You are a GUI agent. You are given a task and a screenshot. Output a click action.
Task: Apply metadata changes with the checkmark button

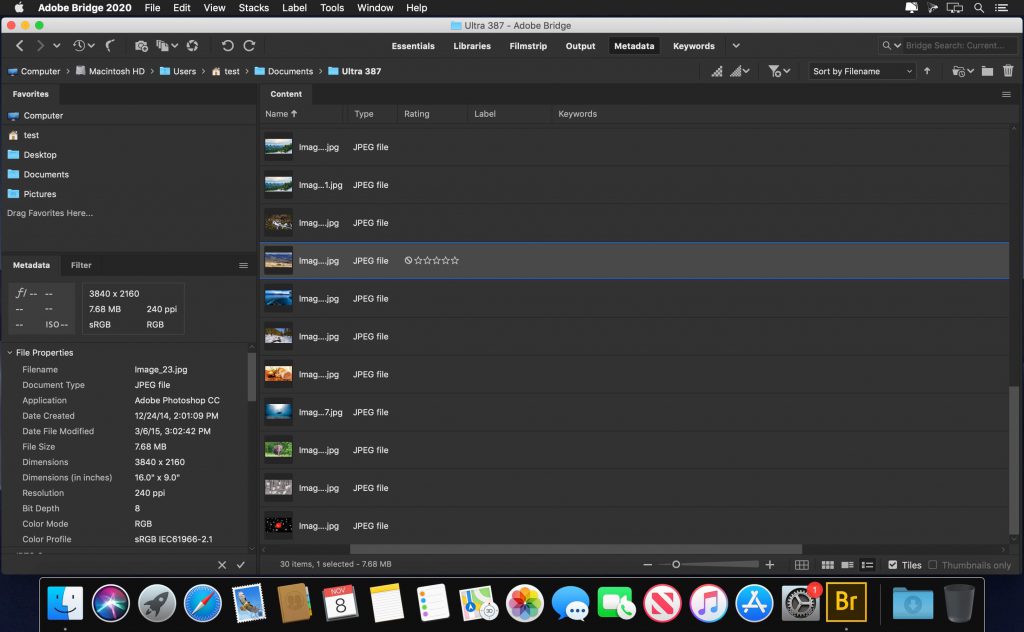(240, 565)
